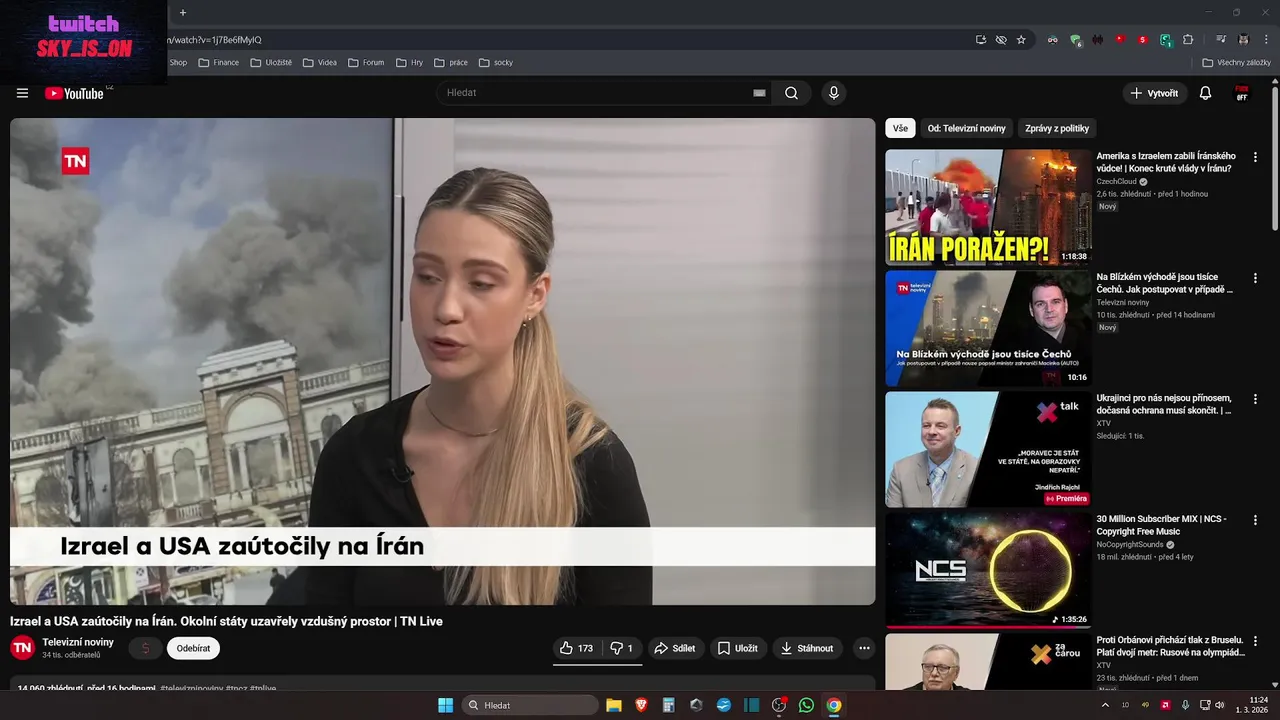This screenshot has width=1280, height=720.
Task: Open Calculator from the taskbar
Action: [669, 705]
